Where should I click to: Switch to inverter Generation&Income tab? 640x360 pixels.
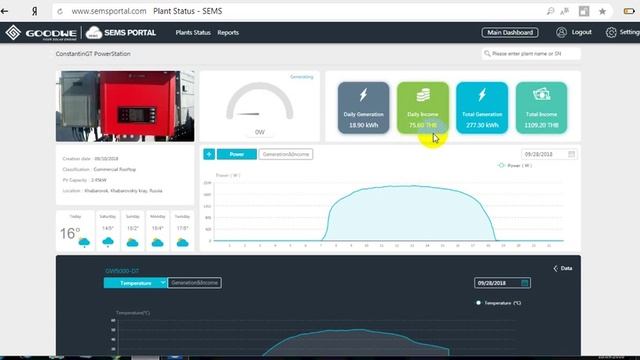pos(195,283)
